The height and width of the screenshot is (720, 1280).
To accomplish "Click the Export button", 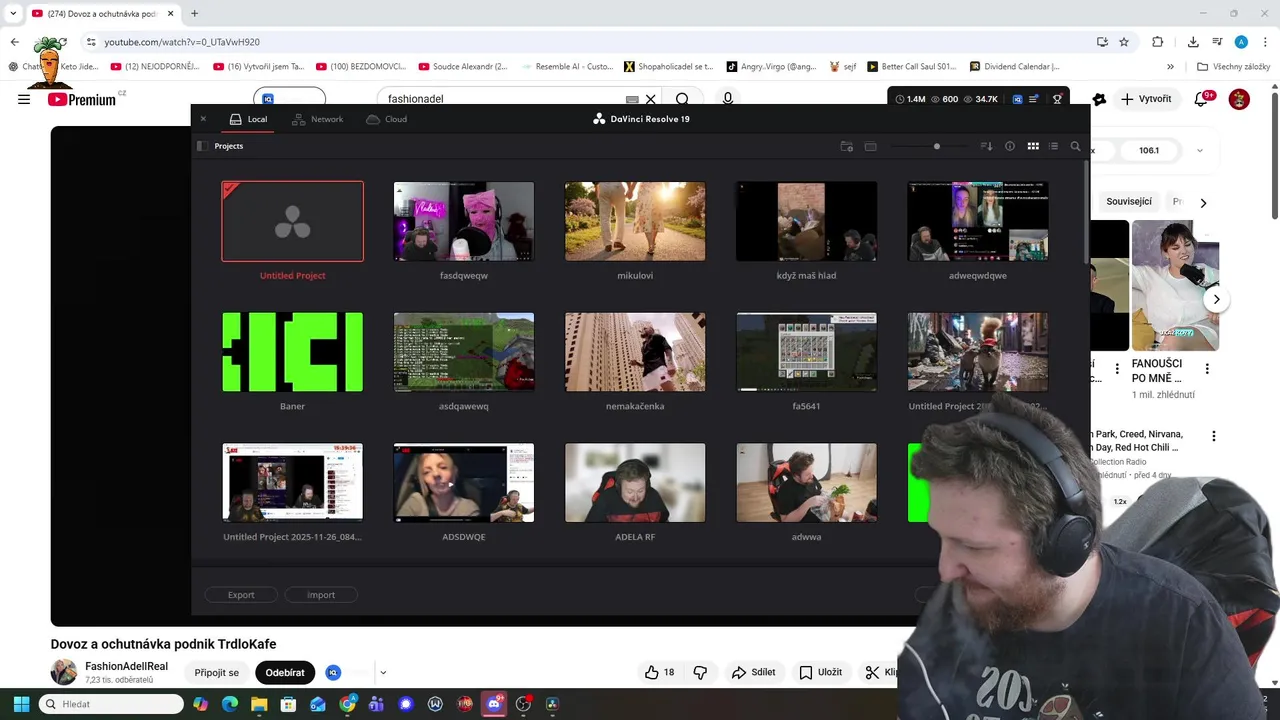I will (241, 595).
